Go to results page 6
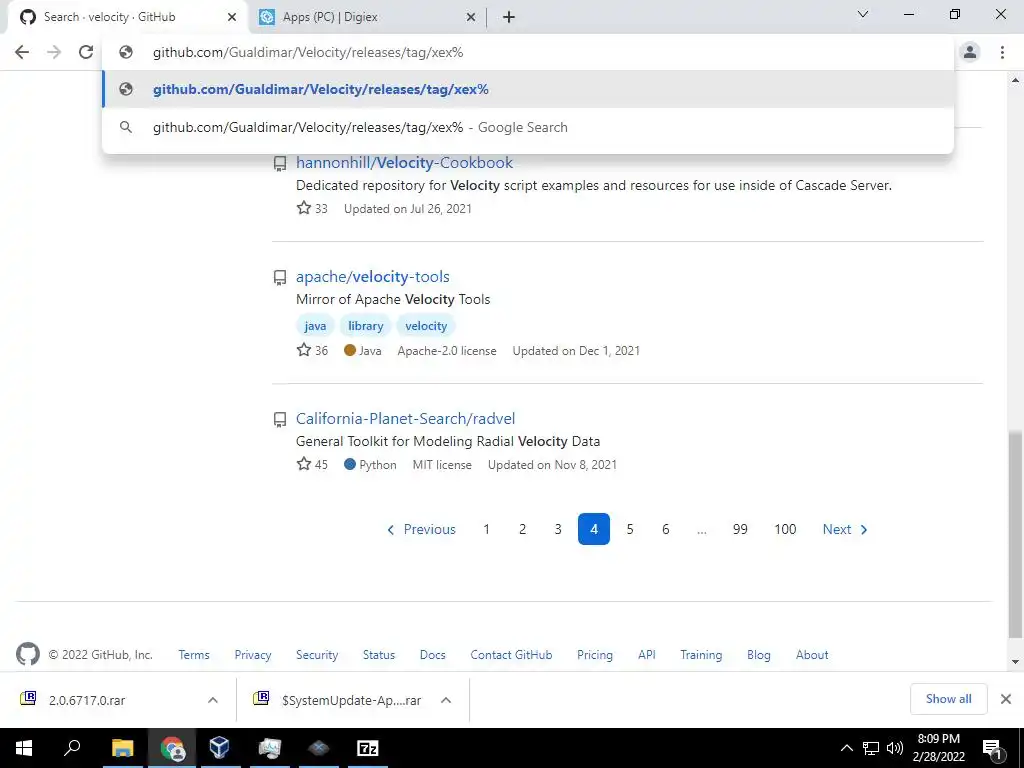 point(665,529)
